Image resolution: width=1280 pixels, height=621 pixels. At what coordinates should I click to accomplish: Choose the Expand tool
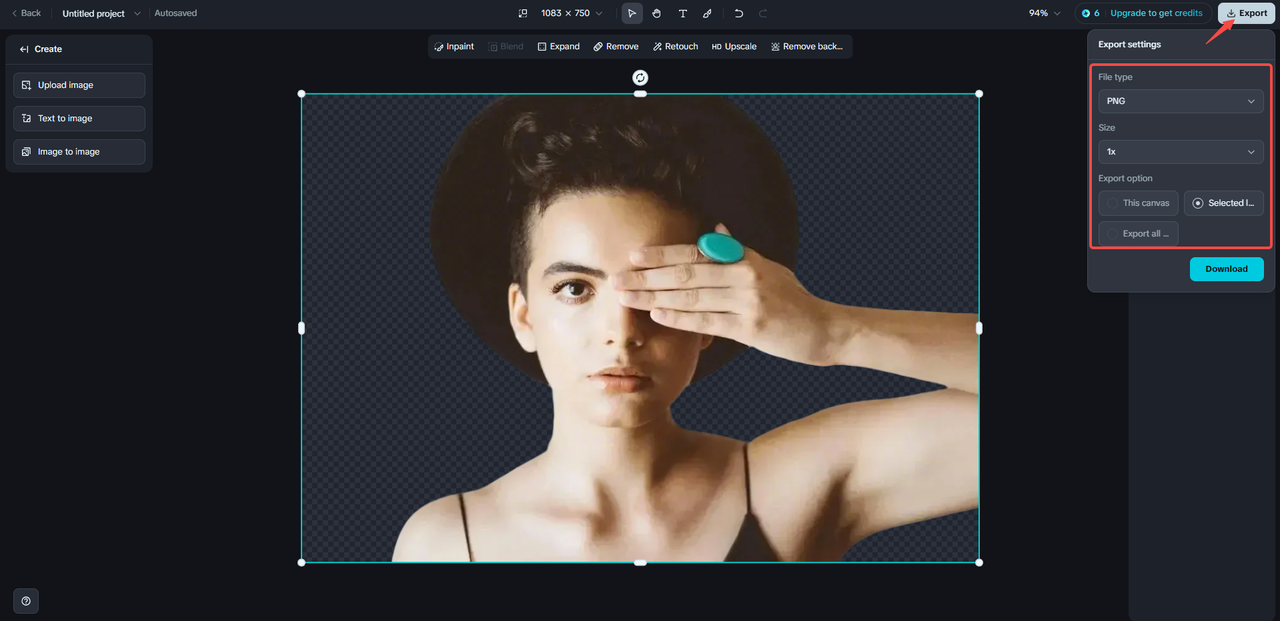click(x=558, y=47)
